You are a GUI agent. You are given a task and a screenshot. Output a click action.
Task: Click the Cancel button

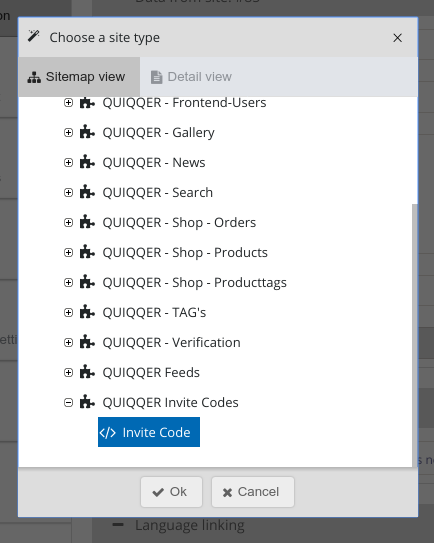[253, 492]
